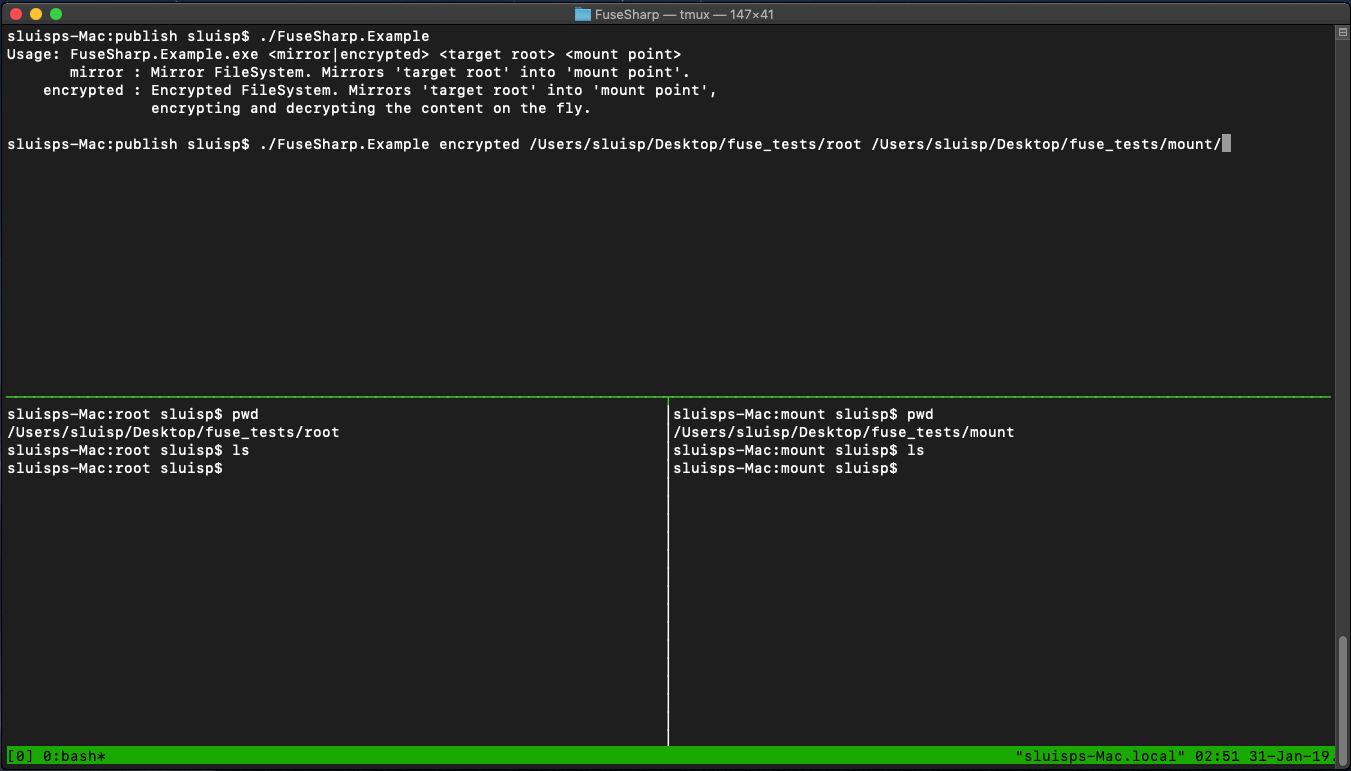Click the "sluisps-Mac.local" hostname in the status bar
1351x771 pixels.
(1099, 756)
